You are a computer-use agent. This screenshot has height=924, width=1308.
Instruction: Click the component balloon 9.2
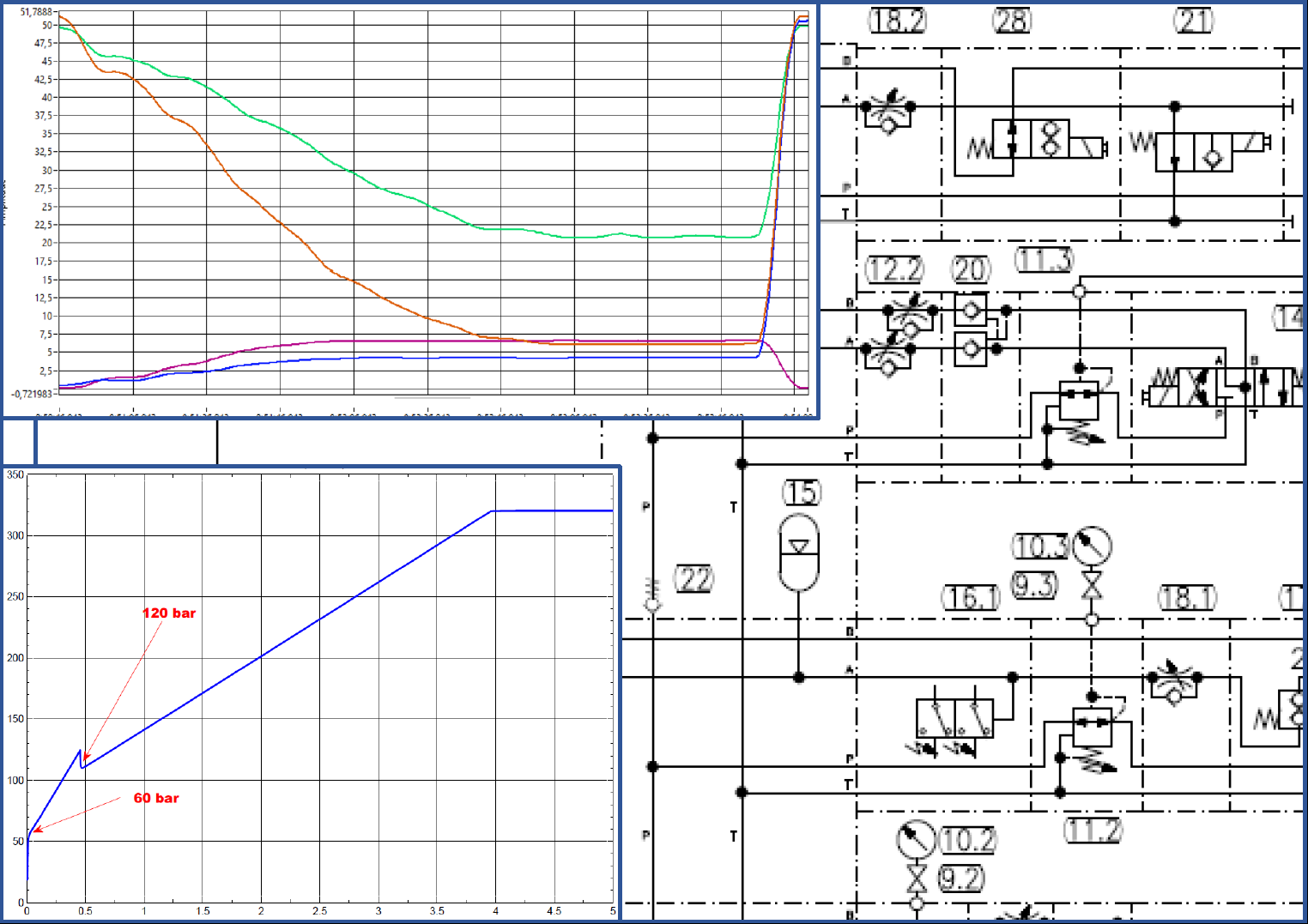[x=960, y=879]
